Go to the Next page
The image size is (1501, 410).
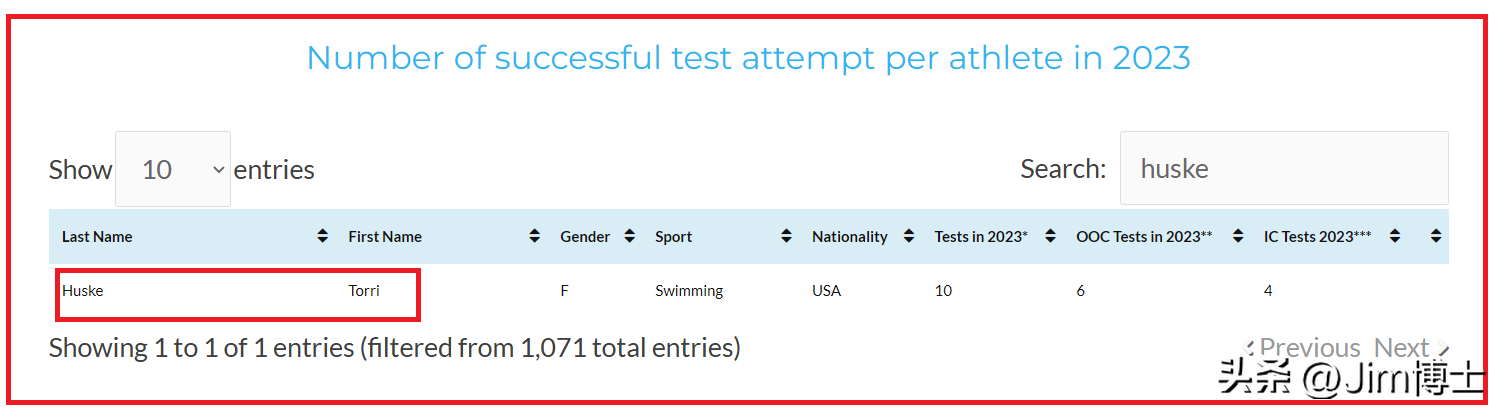[x=1402, y=348]
